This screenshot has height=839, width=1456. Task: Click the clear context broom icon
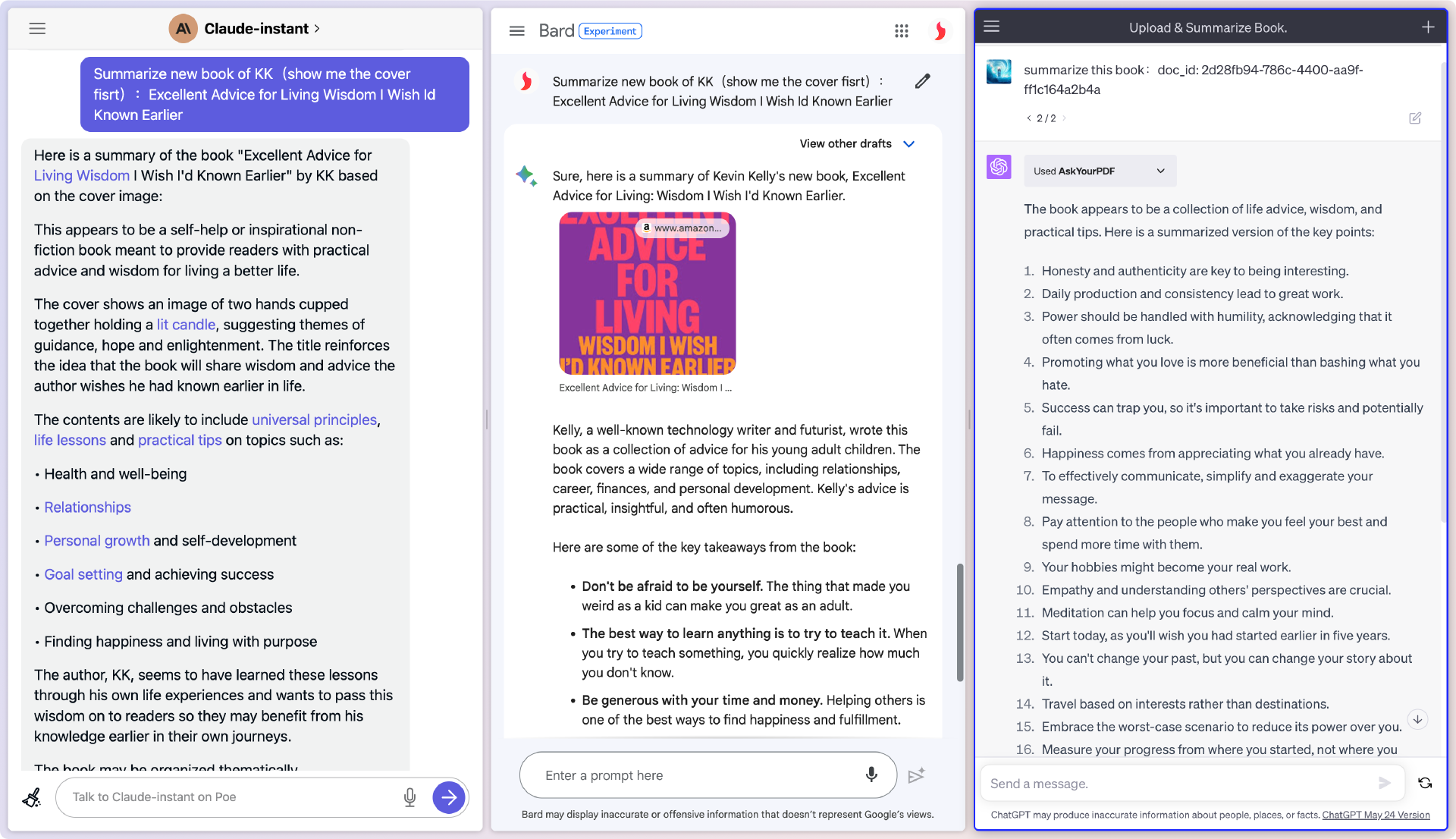(x=32, y=797)
